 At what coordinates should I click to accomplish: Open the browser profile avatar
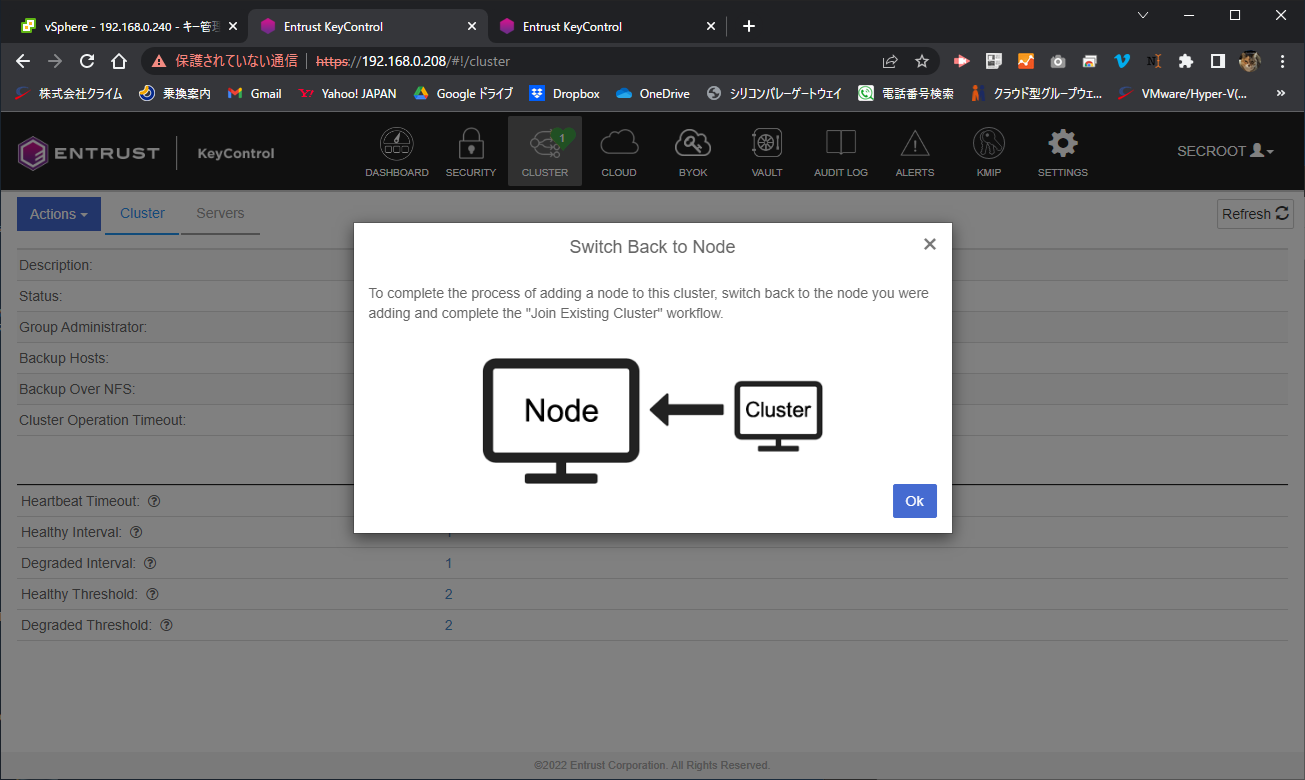click(x=1250, y=61)
